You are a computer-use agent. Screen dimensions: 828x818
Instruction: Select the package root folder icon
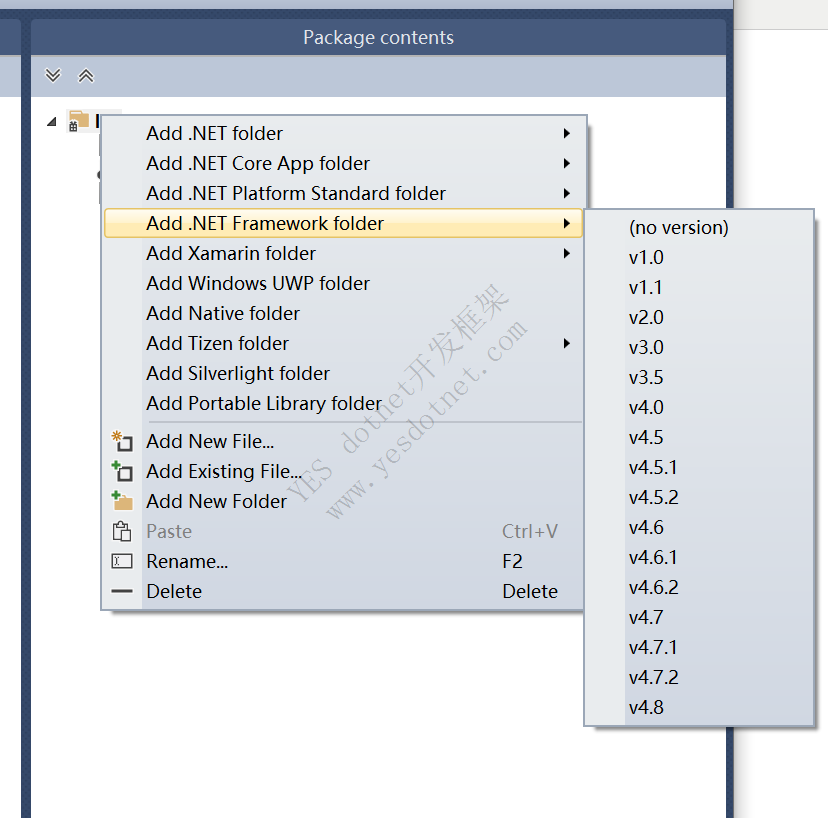(x=79, y=120)
